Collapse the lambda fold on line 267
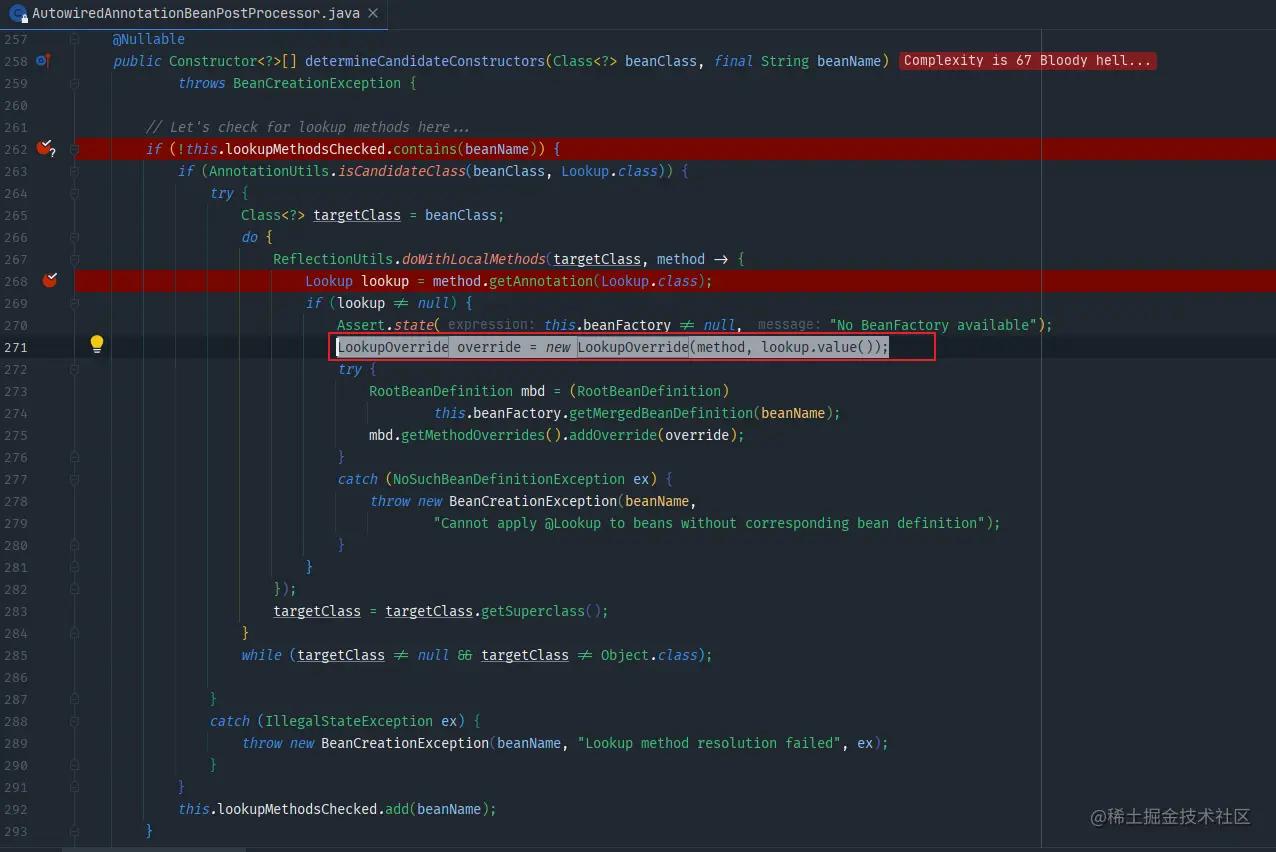 75,259
